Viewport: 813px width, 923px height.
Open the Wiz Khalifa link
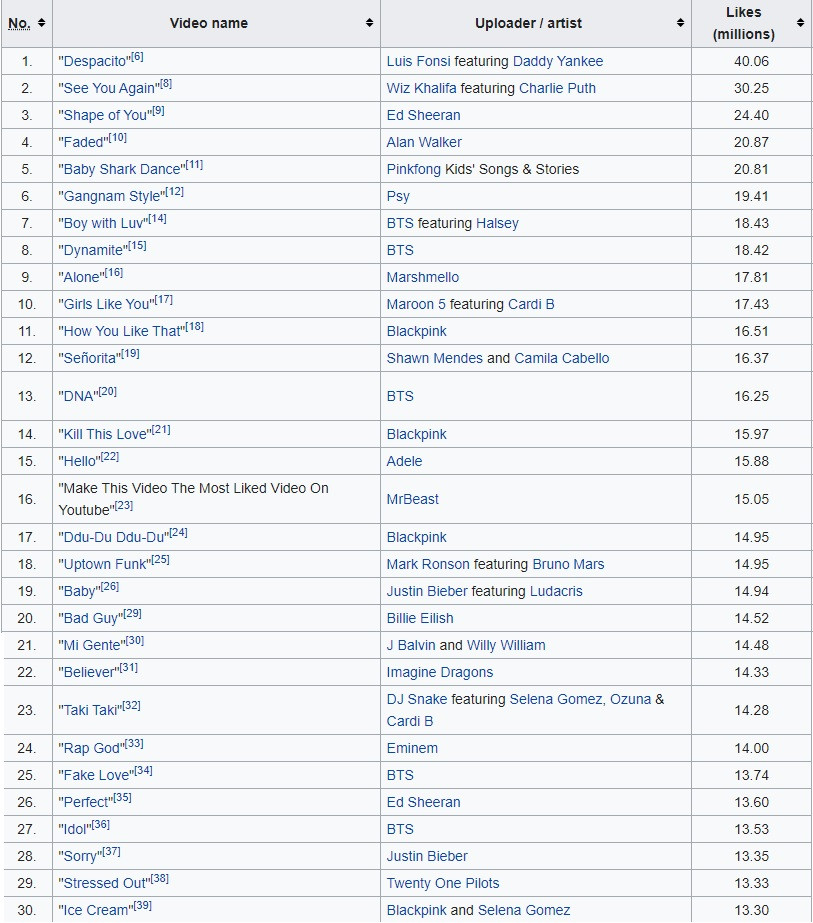421,88
